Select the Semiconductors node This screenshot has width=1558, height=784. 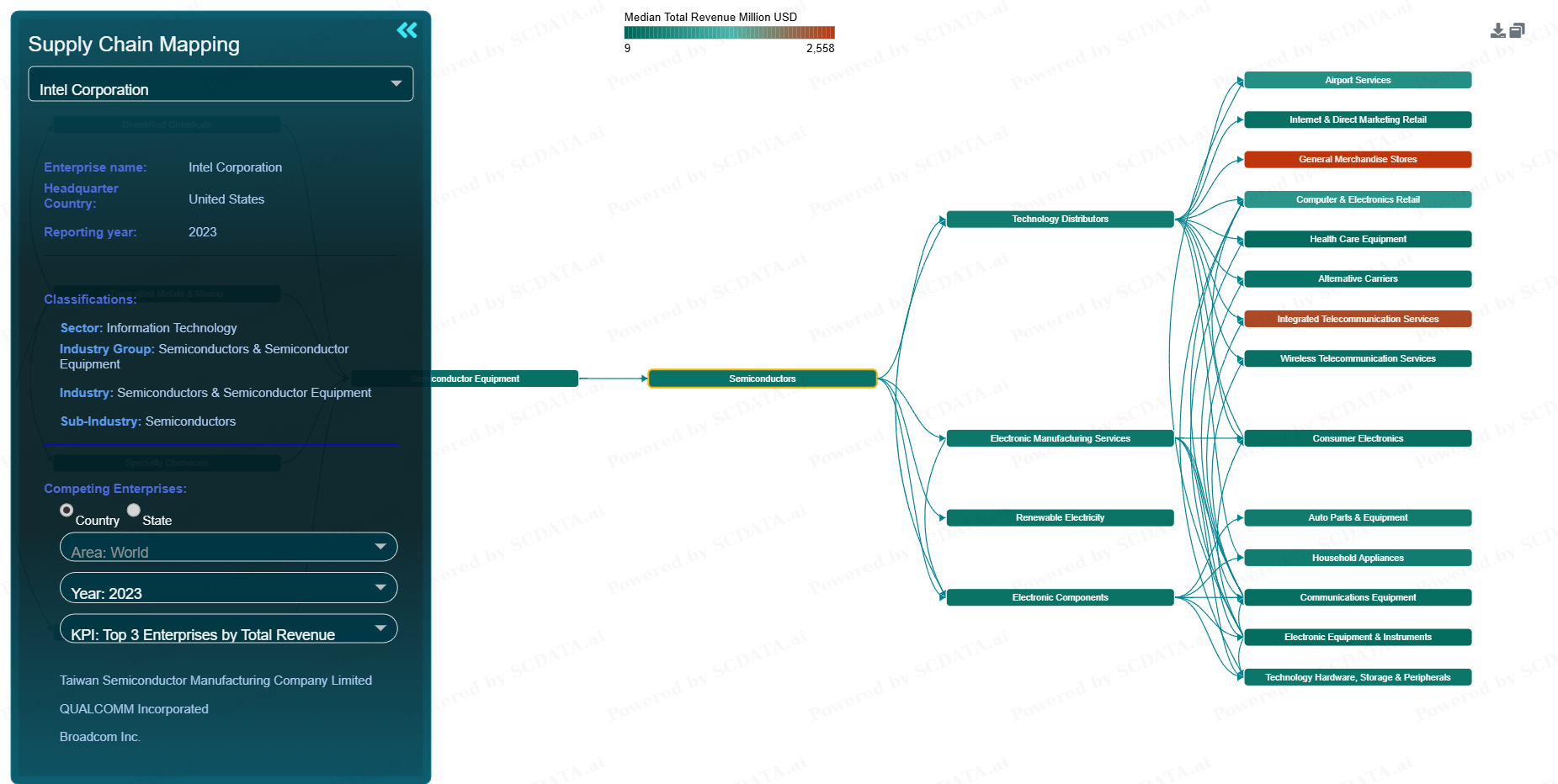(x=763, y=379)
